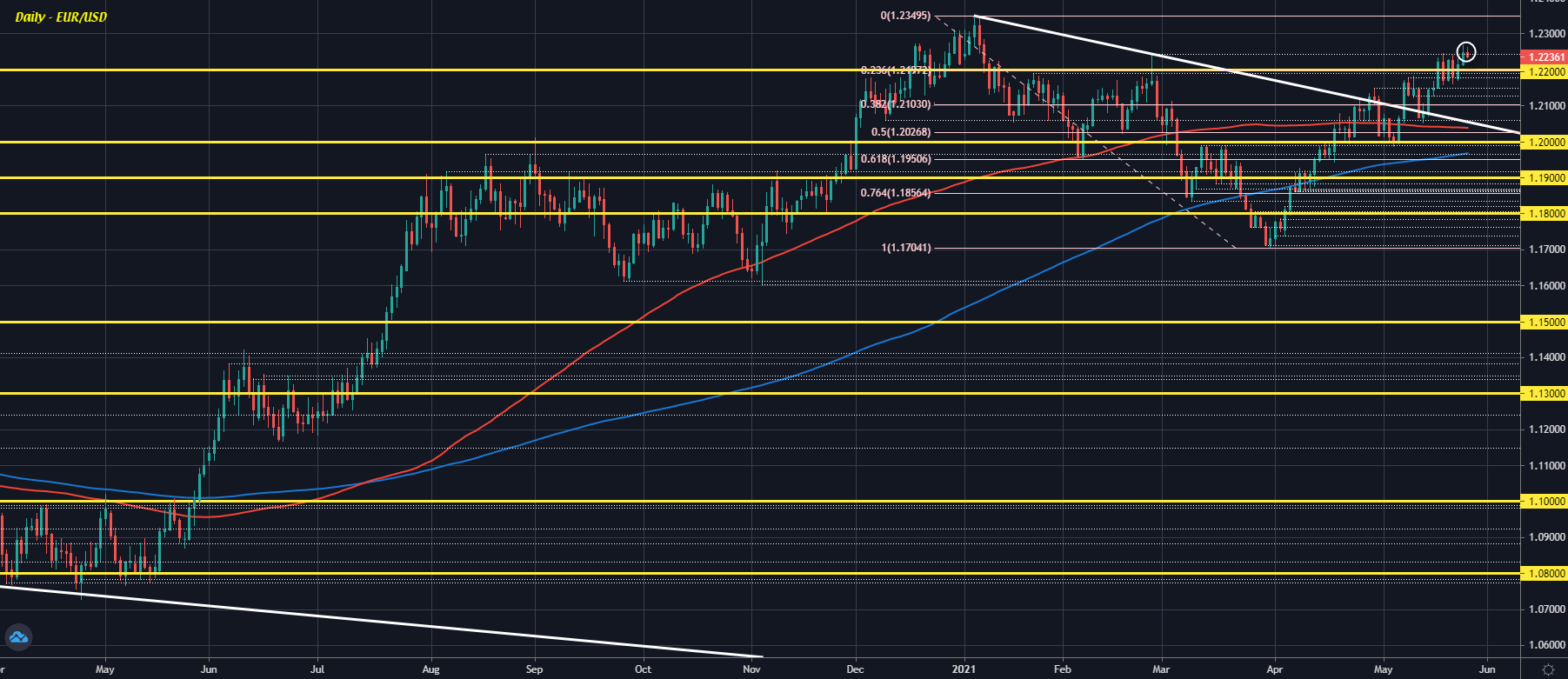Select the 0.764(1.18564) Fibonacci label
This screenshot has width=1568, height=679.
point(896,193)
